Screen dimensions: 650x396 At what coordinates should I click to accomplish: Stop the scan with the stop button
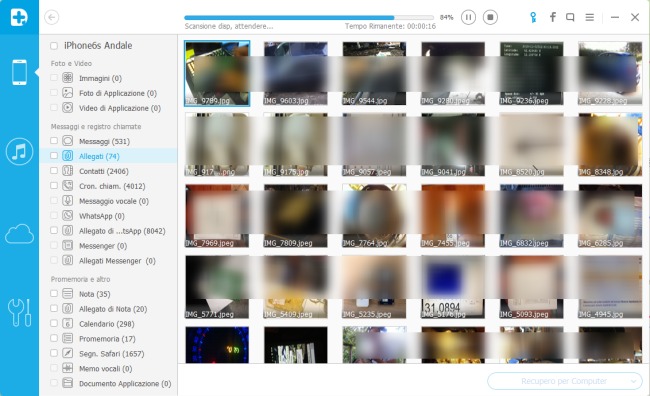[x=490, y=17]
